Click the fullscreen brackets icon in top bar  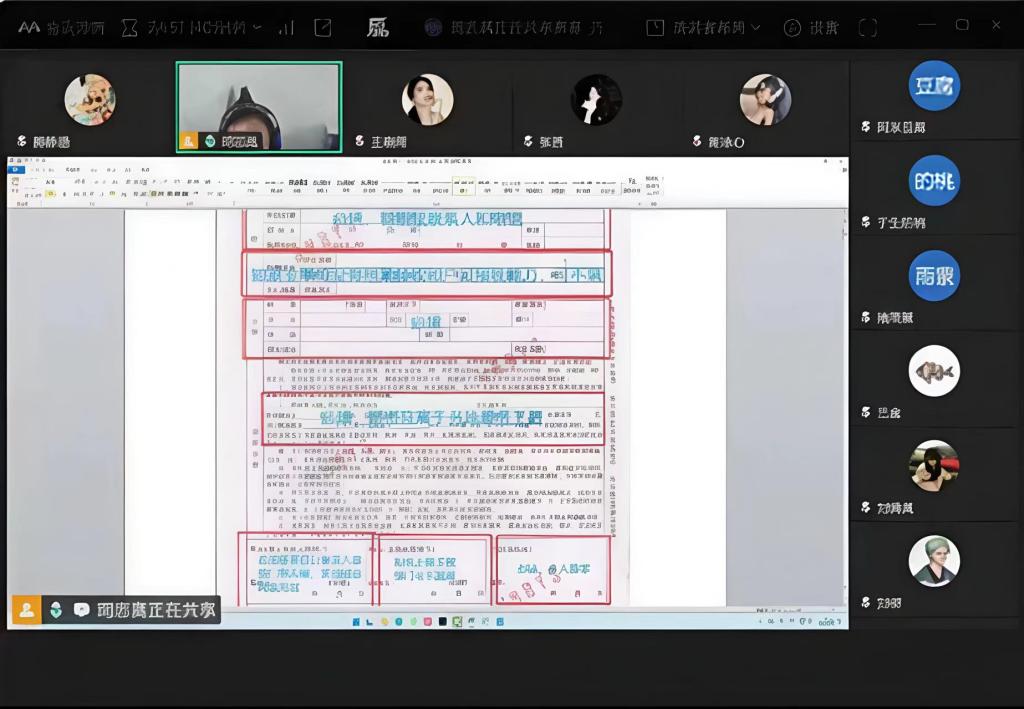coord(868,28)
